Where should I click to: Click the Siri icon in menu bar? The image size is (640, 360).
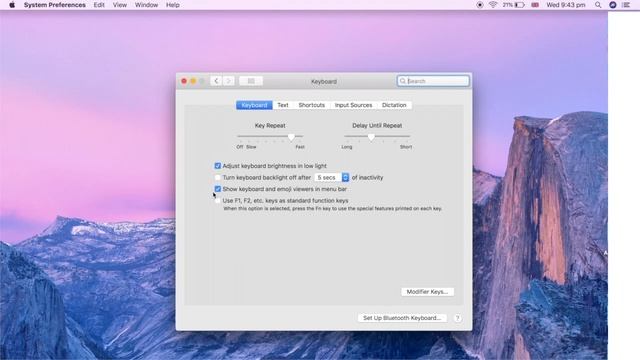(613, 5)
